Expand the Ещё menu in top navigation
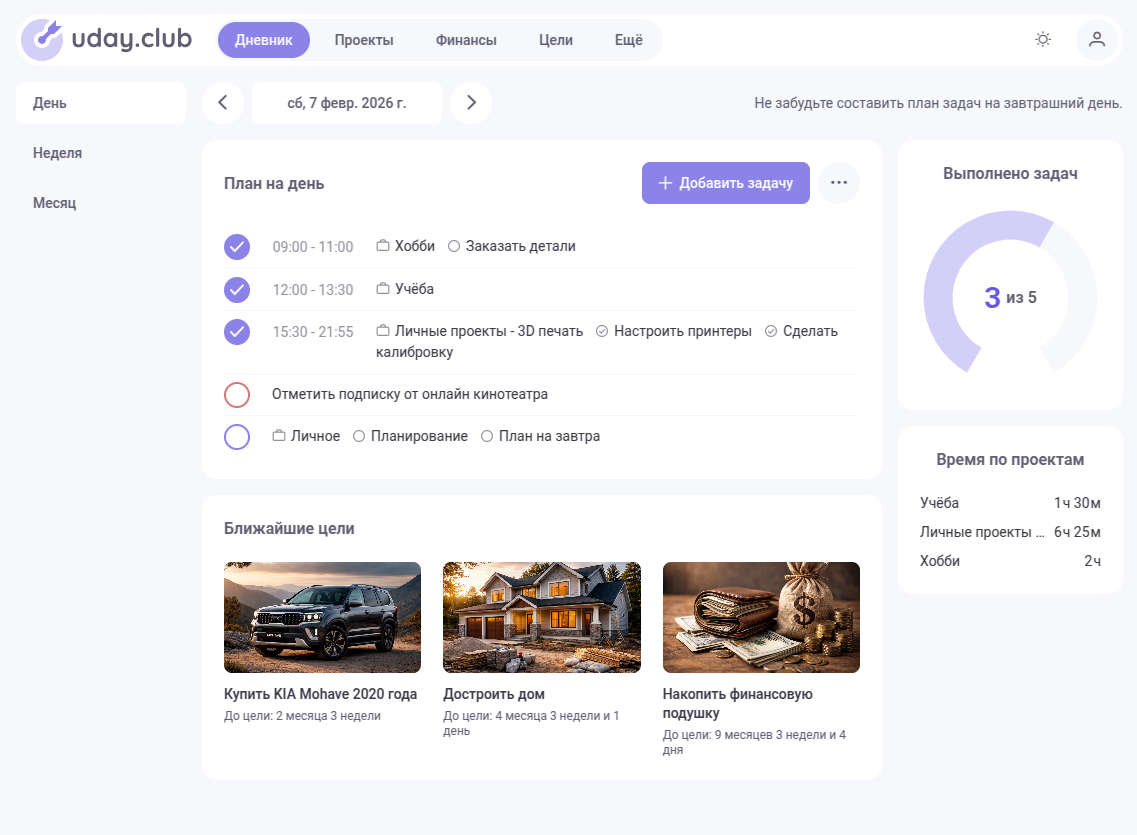1137x835 pixels. coord(628,40)
